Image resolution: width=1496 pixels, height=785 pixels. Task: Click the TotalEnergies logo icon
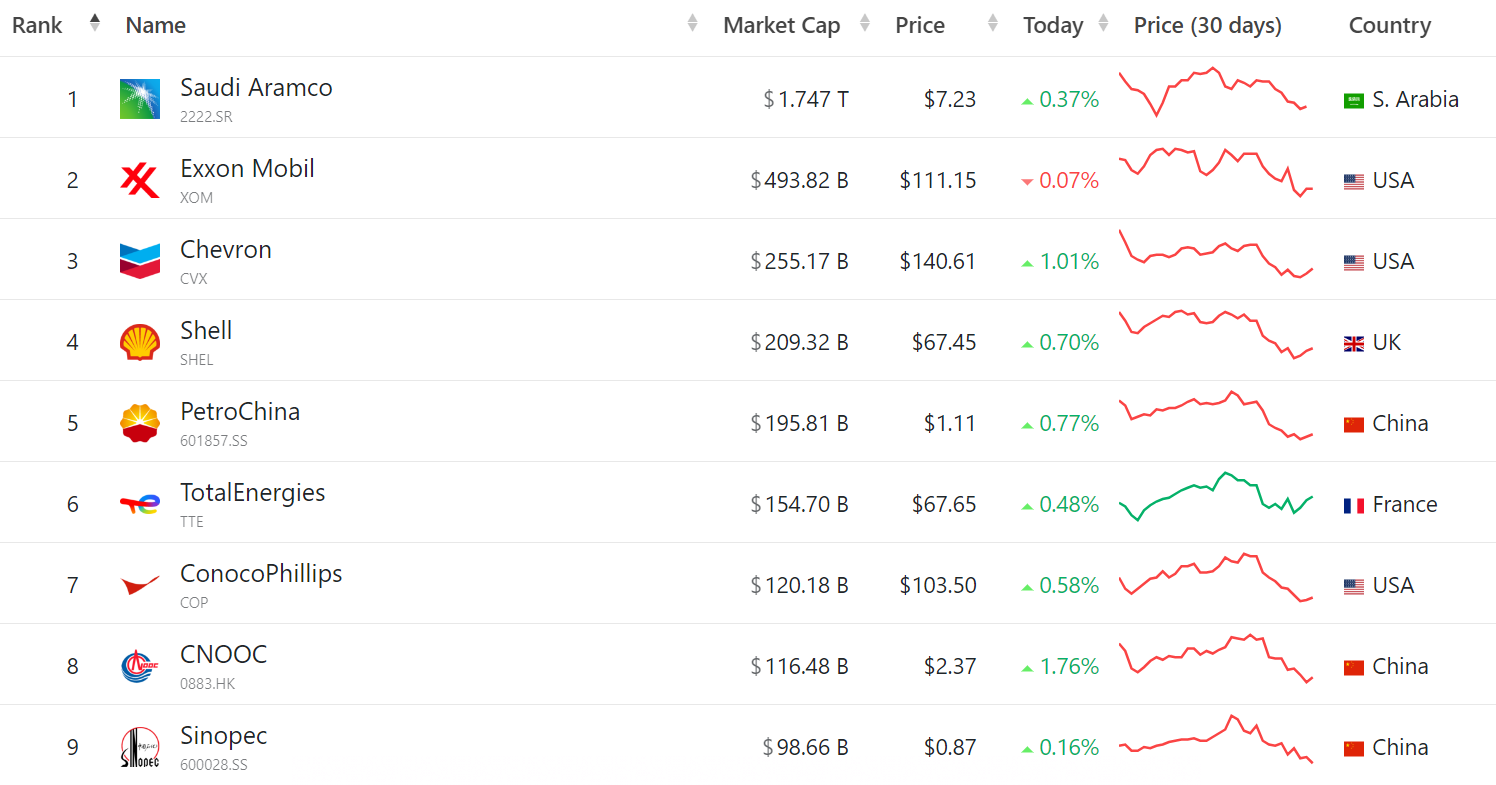click(x=139, y=504)
